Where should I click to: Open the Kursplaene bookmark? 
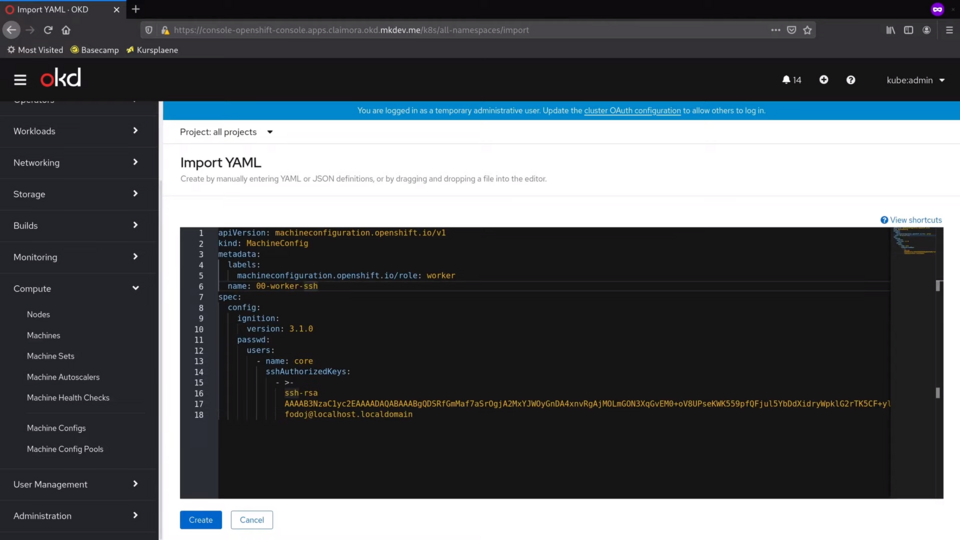[x=152, y=50]
